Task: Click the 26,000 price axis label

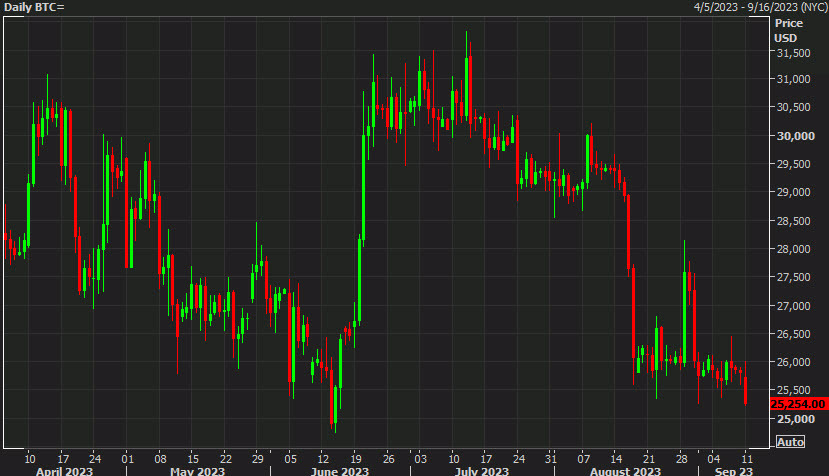Action: tap(793, 362)
